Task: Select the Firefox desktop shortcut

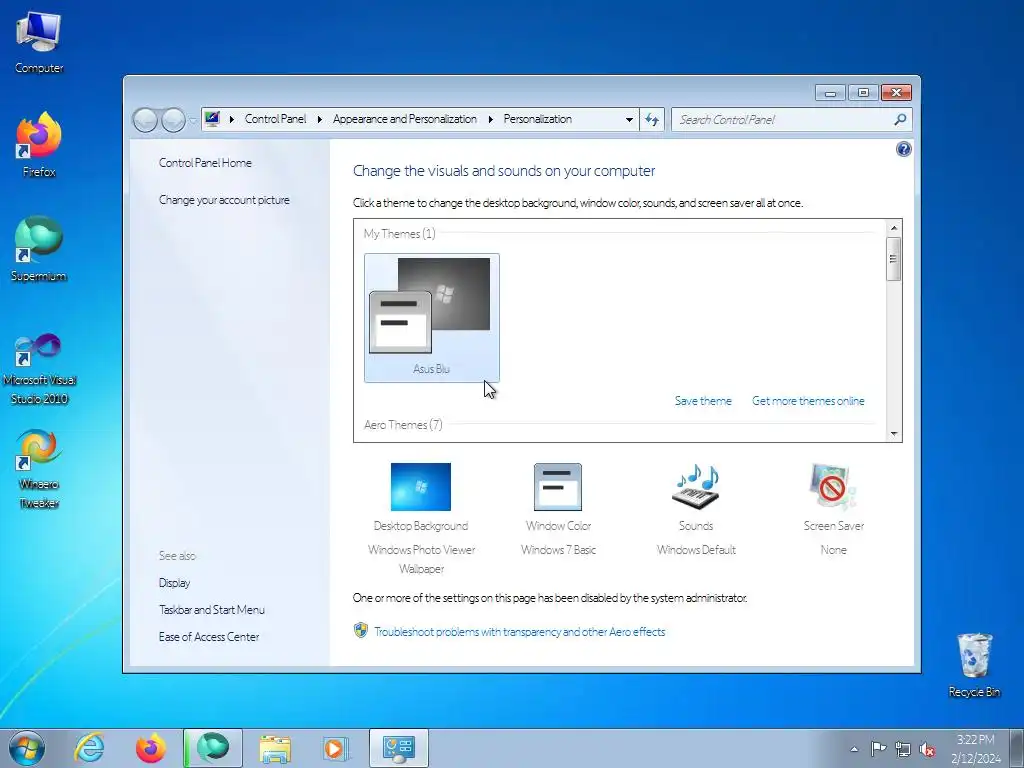Action: point(39,144)
